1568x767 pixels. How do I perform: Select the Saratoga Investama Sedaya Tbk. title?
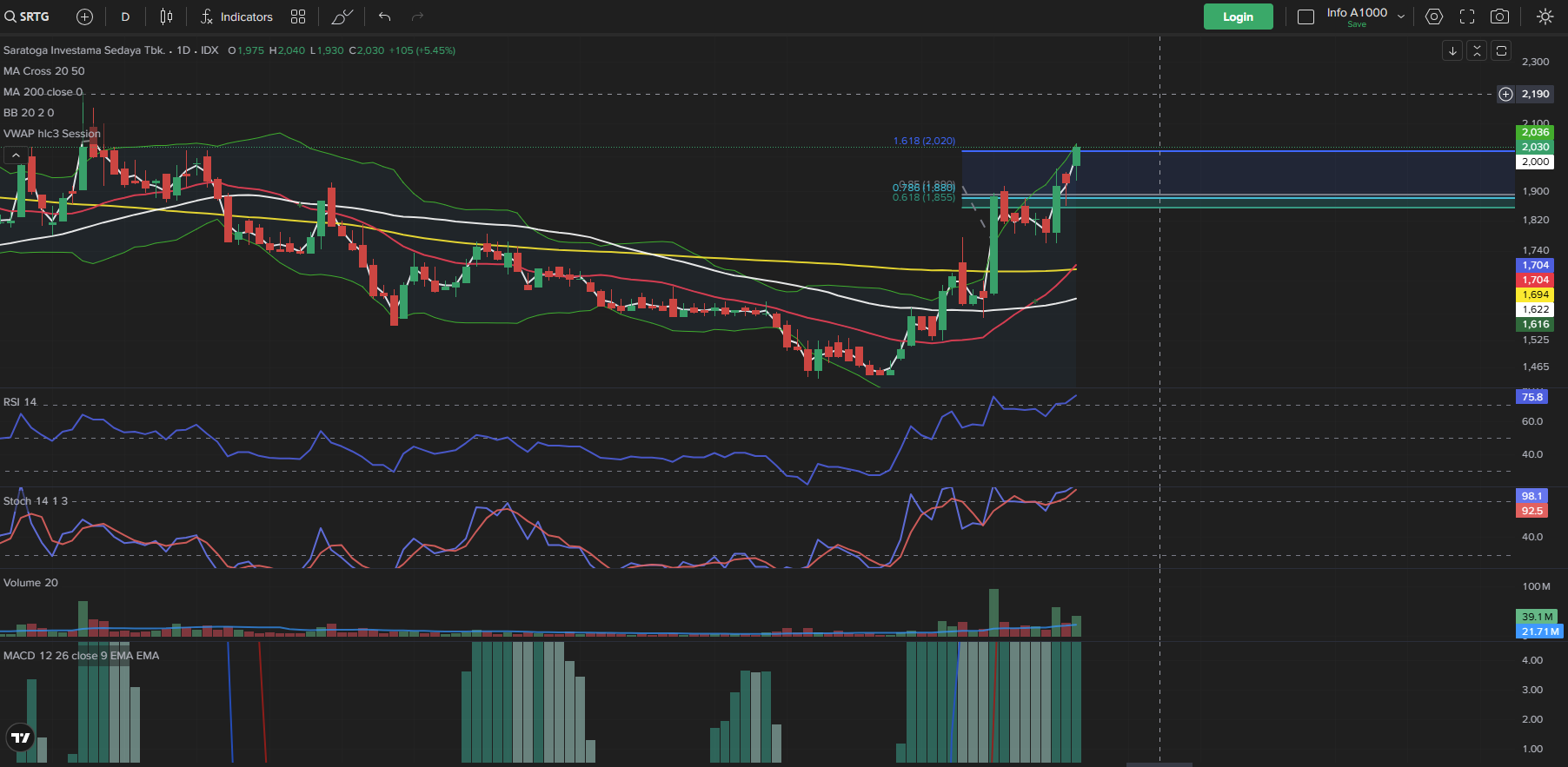point(84,50)
